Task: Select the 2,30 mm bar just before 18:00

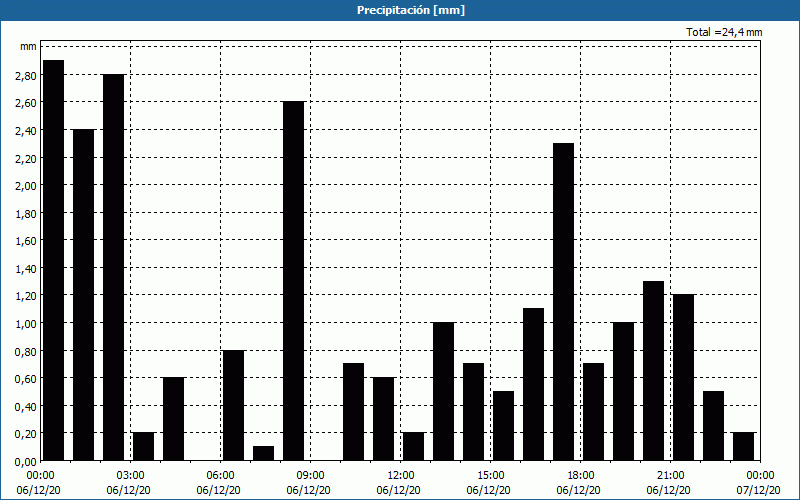Action: point(563,302)
